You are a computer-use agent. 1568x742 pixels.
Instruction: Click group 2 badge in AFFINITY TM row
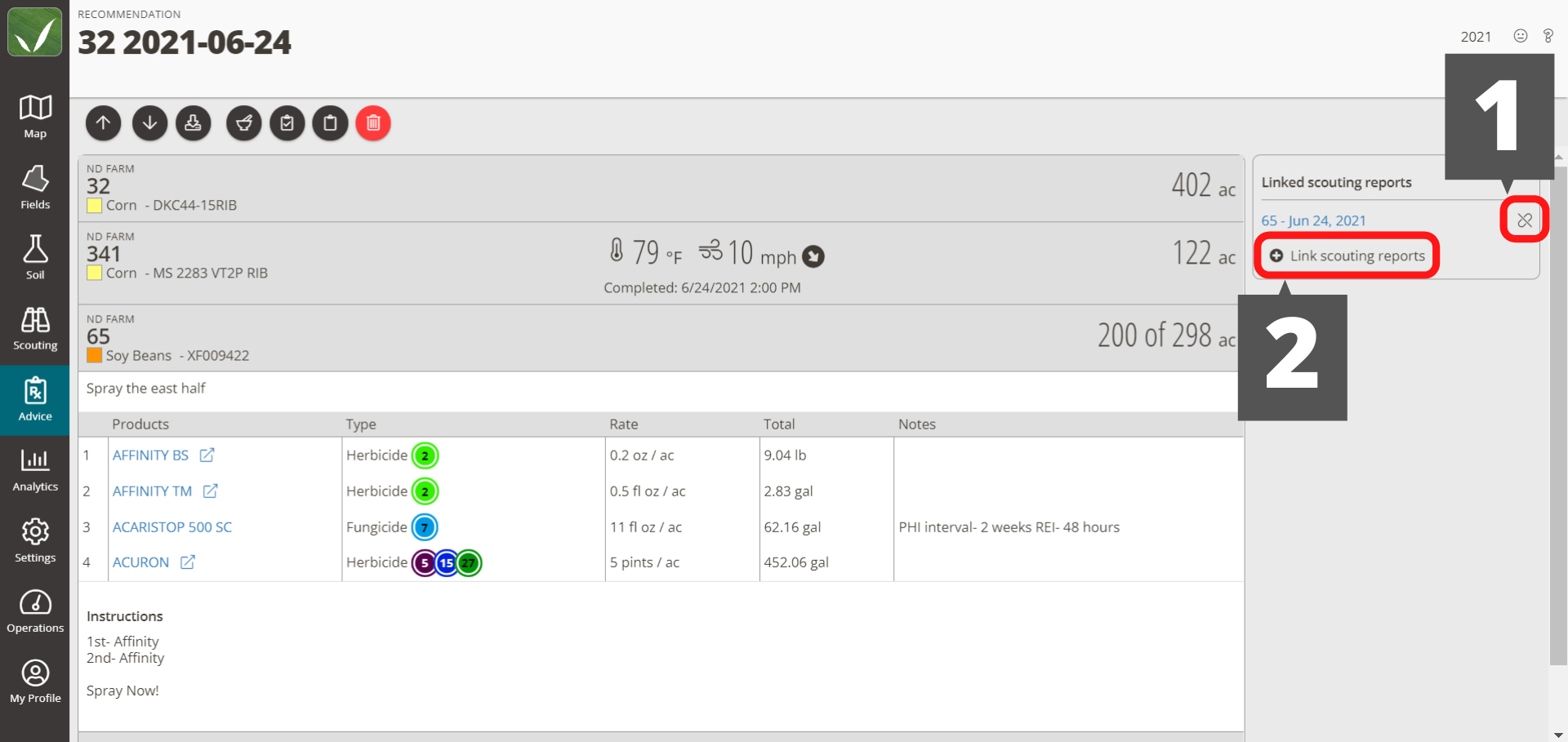pos(425,491)
